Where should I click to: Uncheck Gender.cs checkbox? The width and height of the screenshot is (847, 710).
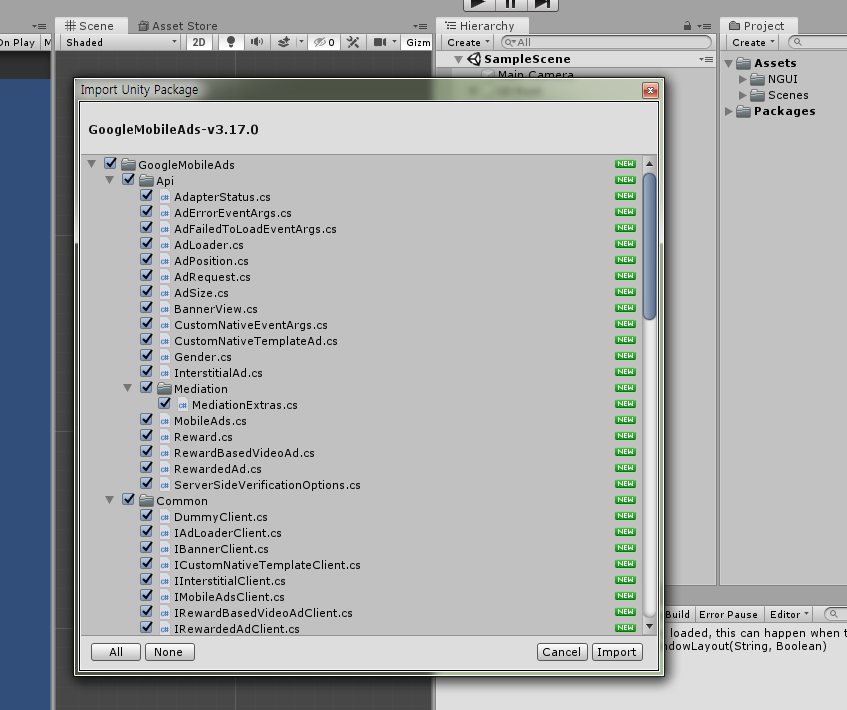[146, 356]
